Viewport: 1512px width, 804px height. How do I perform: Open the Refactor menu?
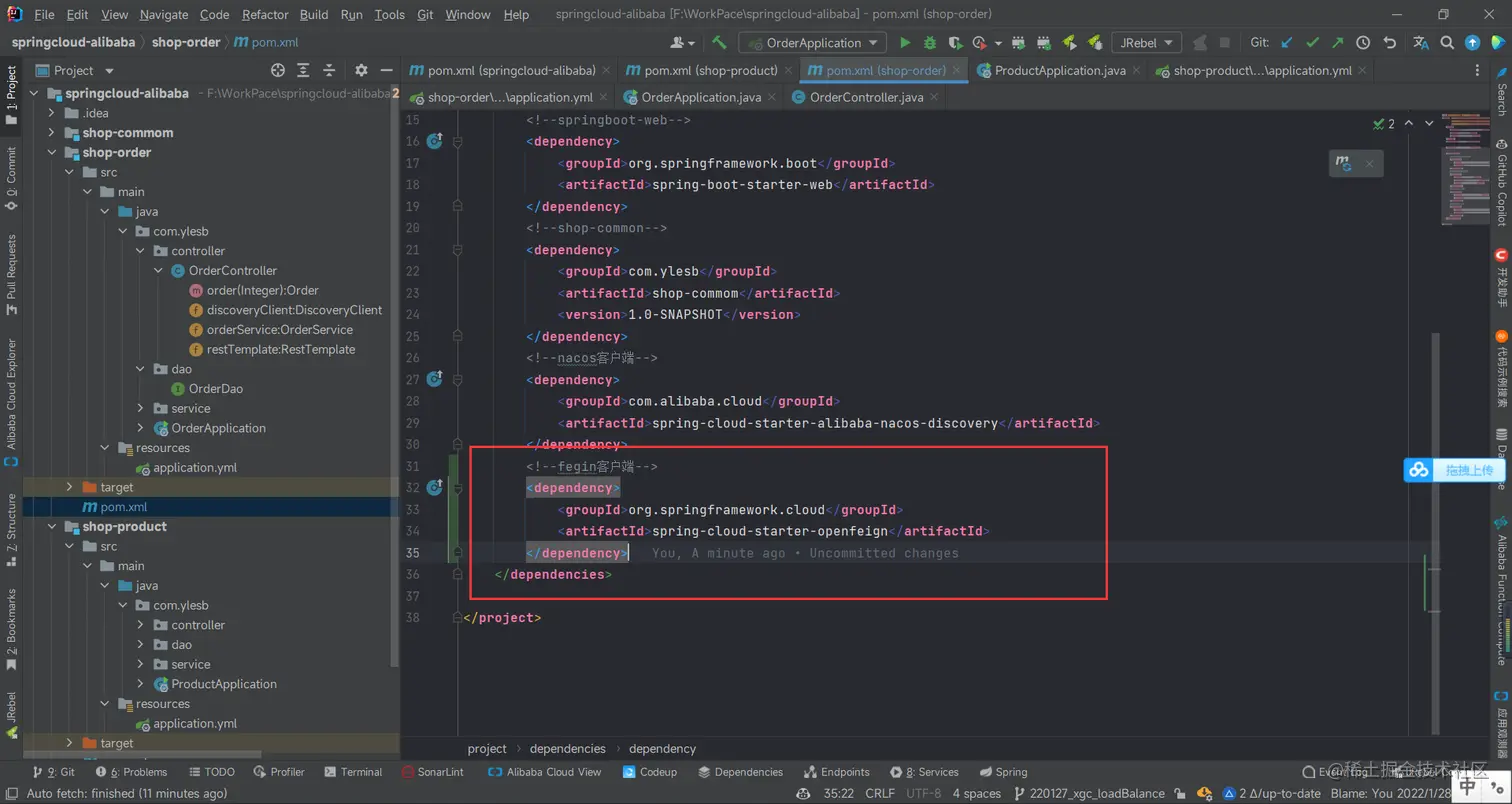[x=265, y=15]
